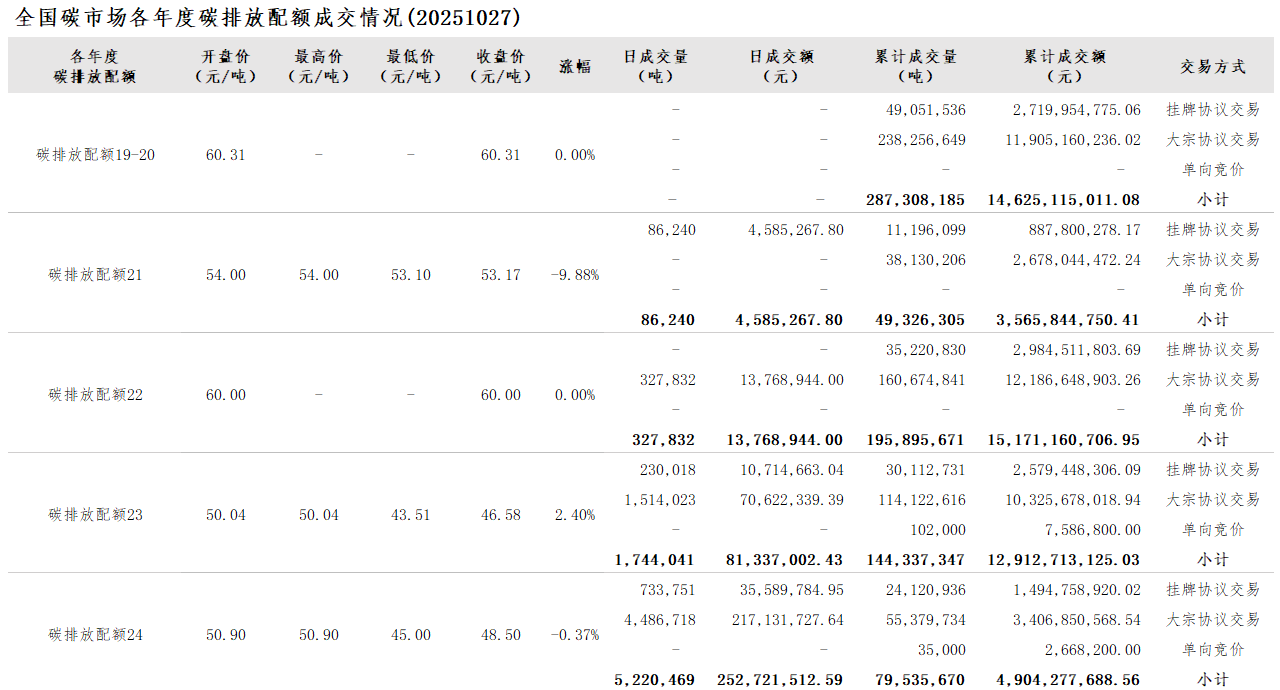1280x690 pixels.
Task: Select the 43.51 lowest price cell
Action: (410, 515)
